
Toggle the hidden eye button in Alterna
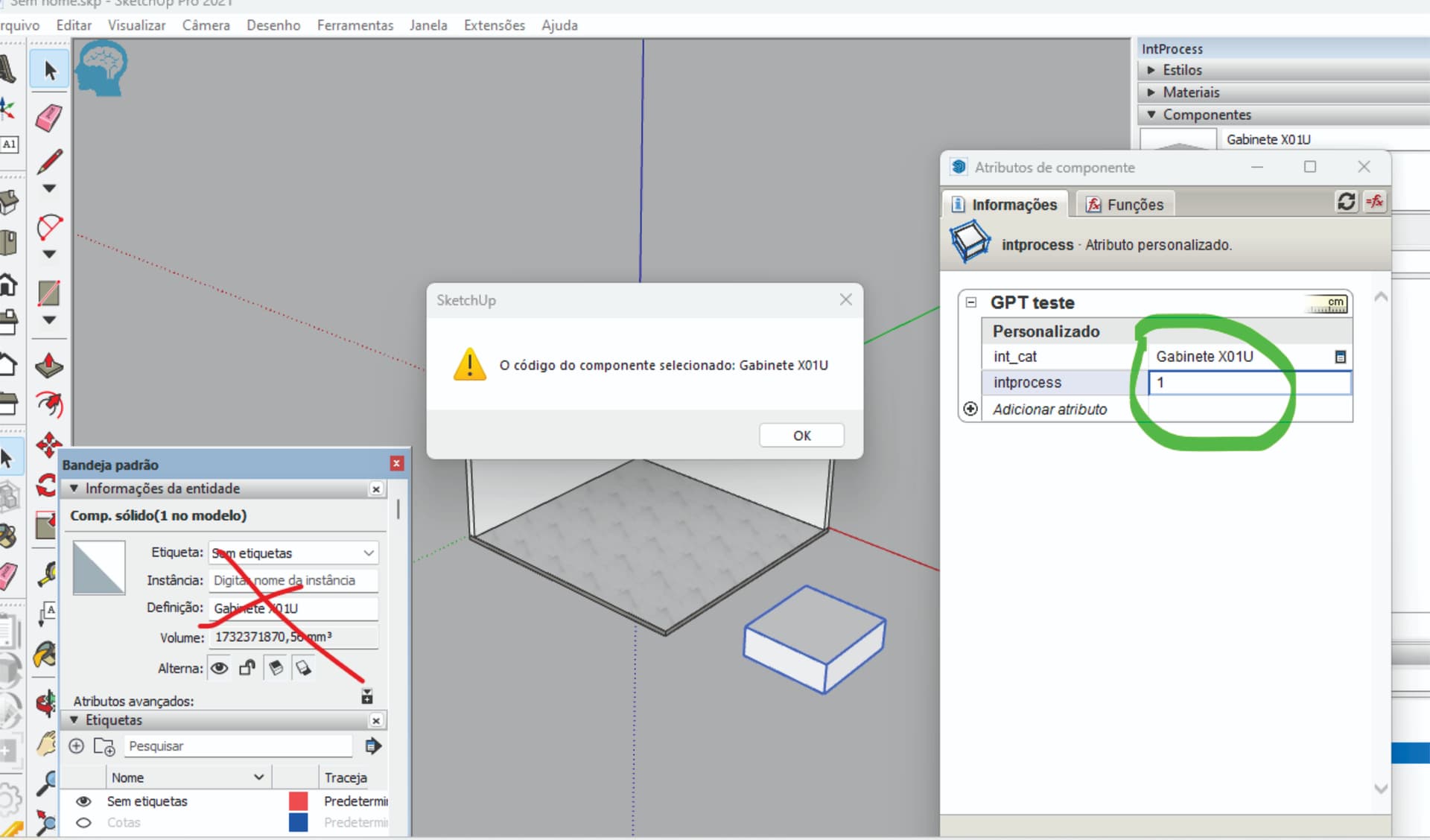coord(219,668)
